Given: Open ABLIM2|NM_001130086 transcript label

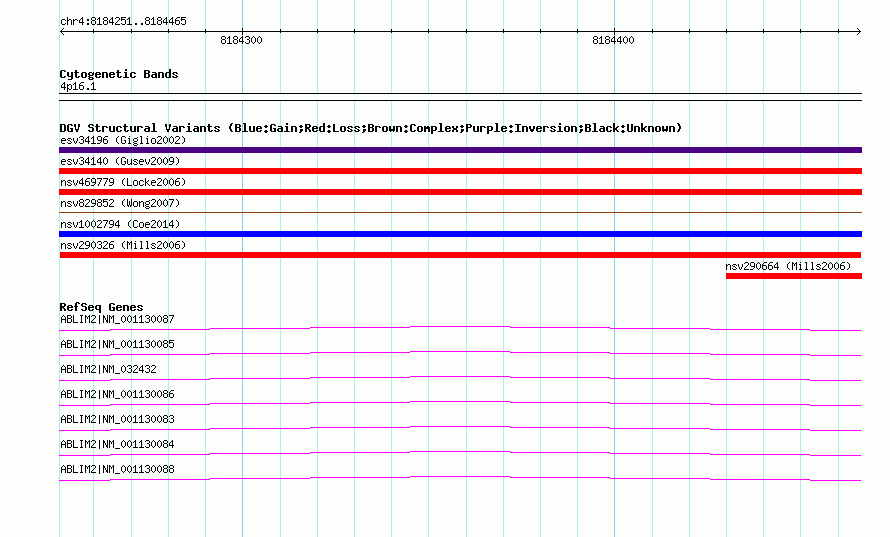Looking at the screenshot, I should click(x=117, y=394).
